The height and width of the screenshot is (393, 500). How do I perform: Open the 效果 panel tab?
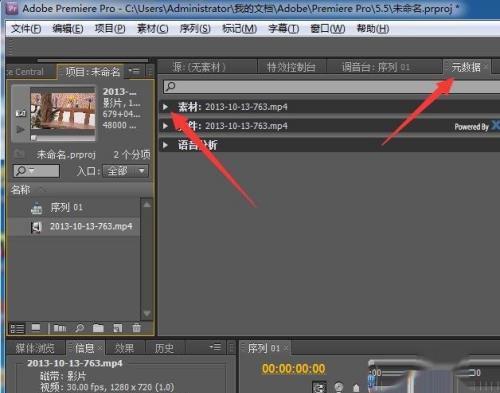[124, 348]
